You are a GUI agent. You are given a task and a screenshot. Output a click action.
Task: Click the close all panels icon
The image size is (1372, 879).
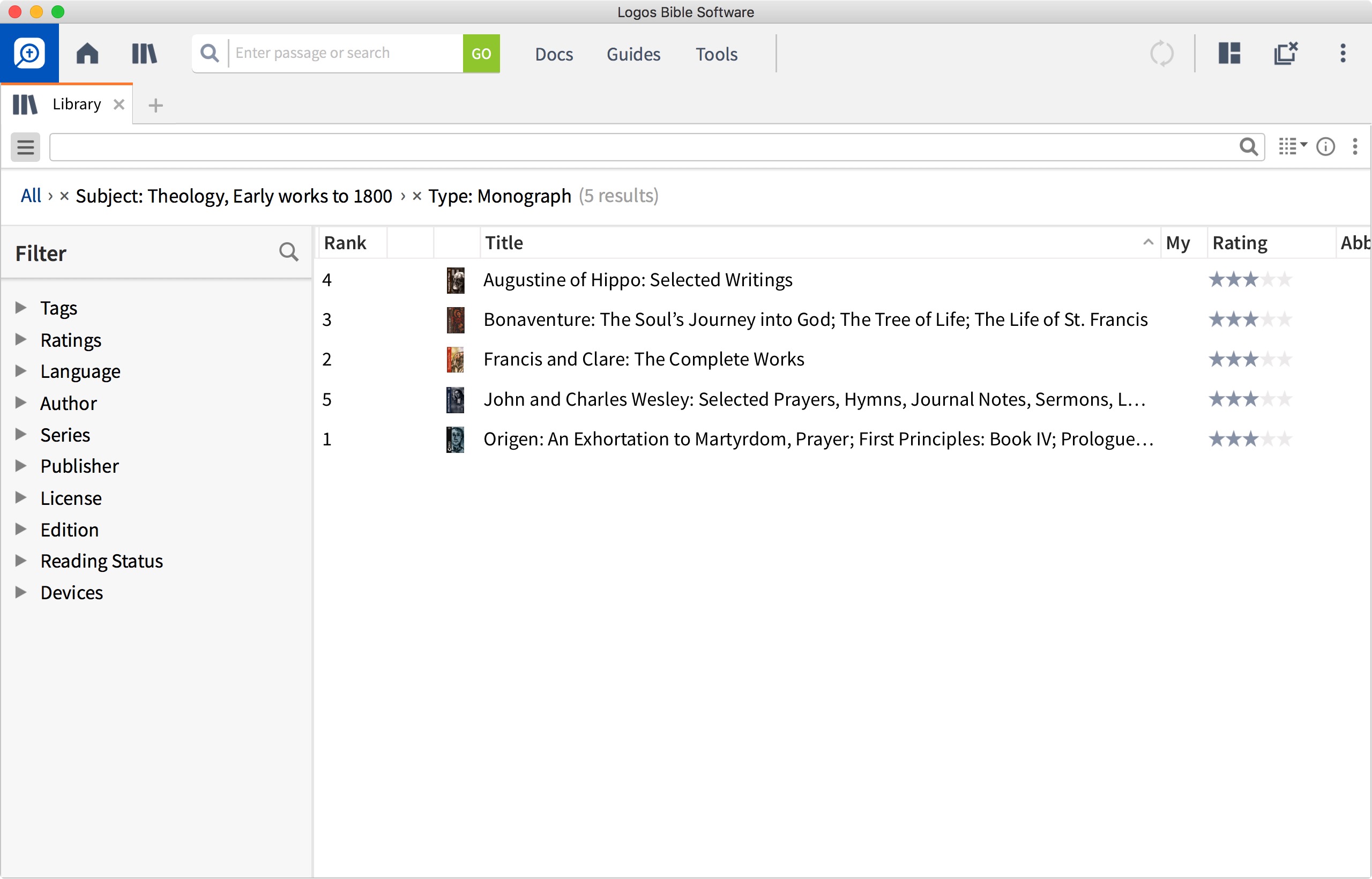[x=1286, y=53]
